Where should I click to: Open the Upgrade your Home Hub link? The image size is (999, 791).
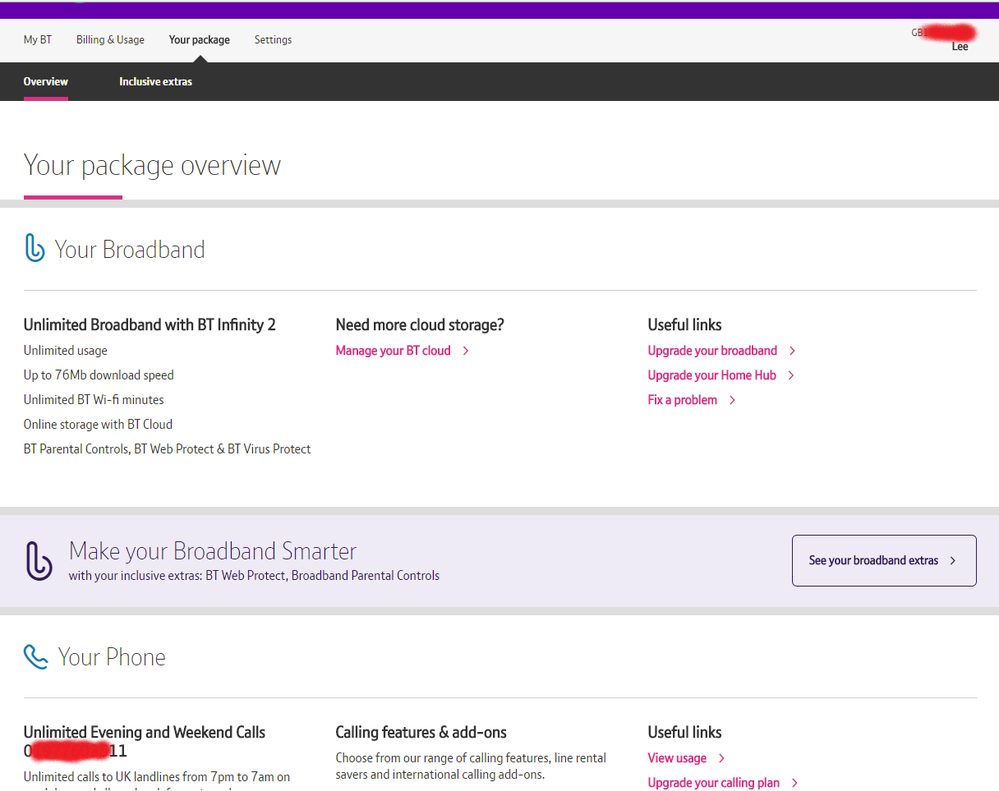point(712,375)
